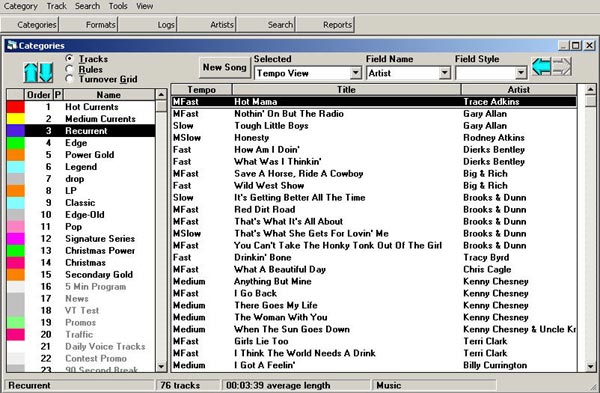The image size is (600, 393).
Task: Open the Category menu
Action: pyautogui.click(x=21, y=6)
